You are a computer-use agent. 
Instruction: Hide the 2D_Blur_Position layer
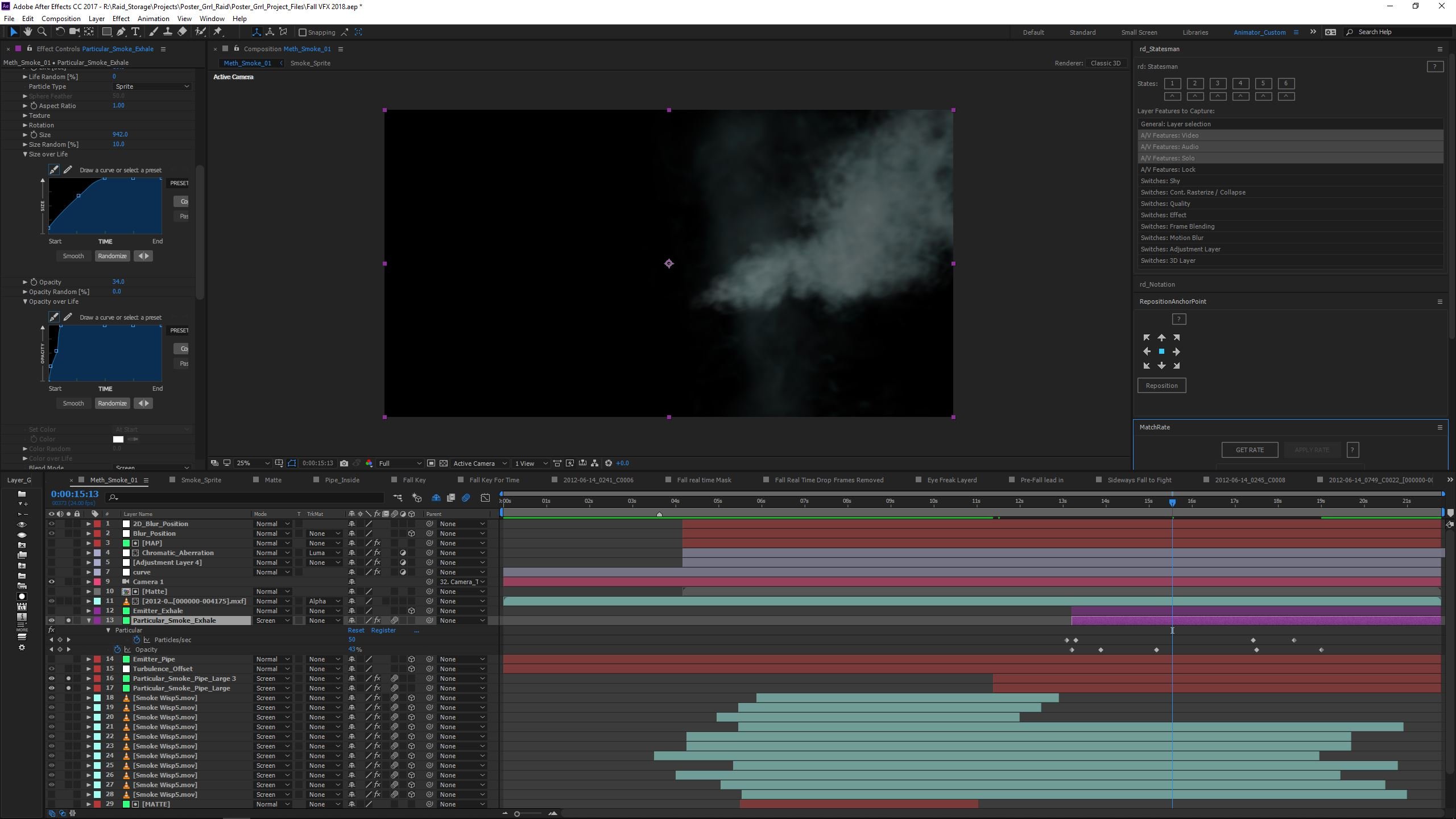tap(52, 524)
